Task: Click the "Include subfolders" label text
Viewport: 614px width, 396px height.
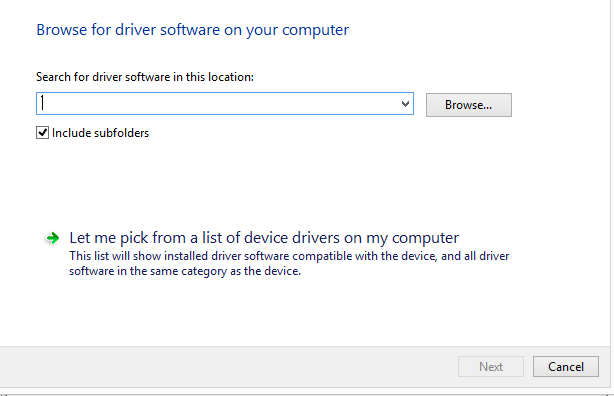Action: [x=100, y=133]
